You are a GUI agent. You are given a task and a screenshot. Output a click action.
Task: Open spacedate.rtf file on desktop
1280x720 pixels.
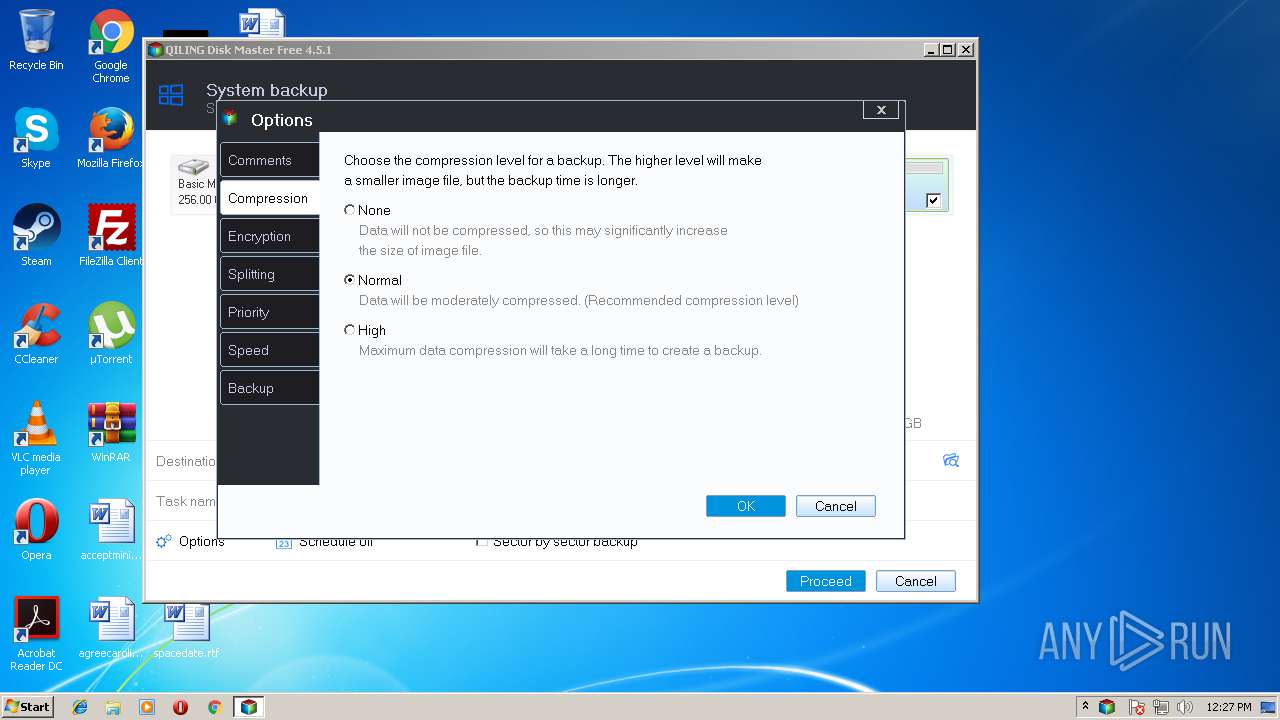186,628
